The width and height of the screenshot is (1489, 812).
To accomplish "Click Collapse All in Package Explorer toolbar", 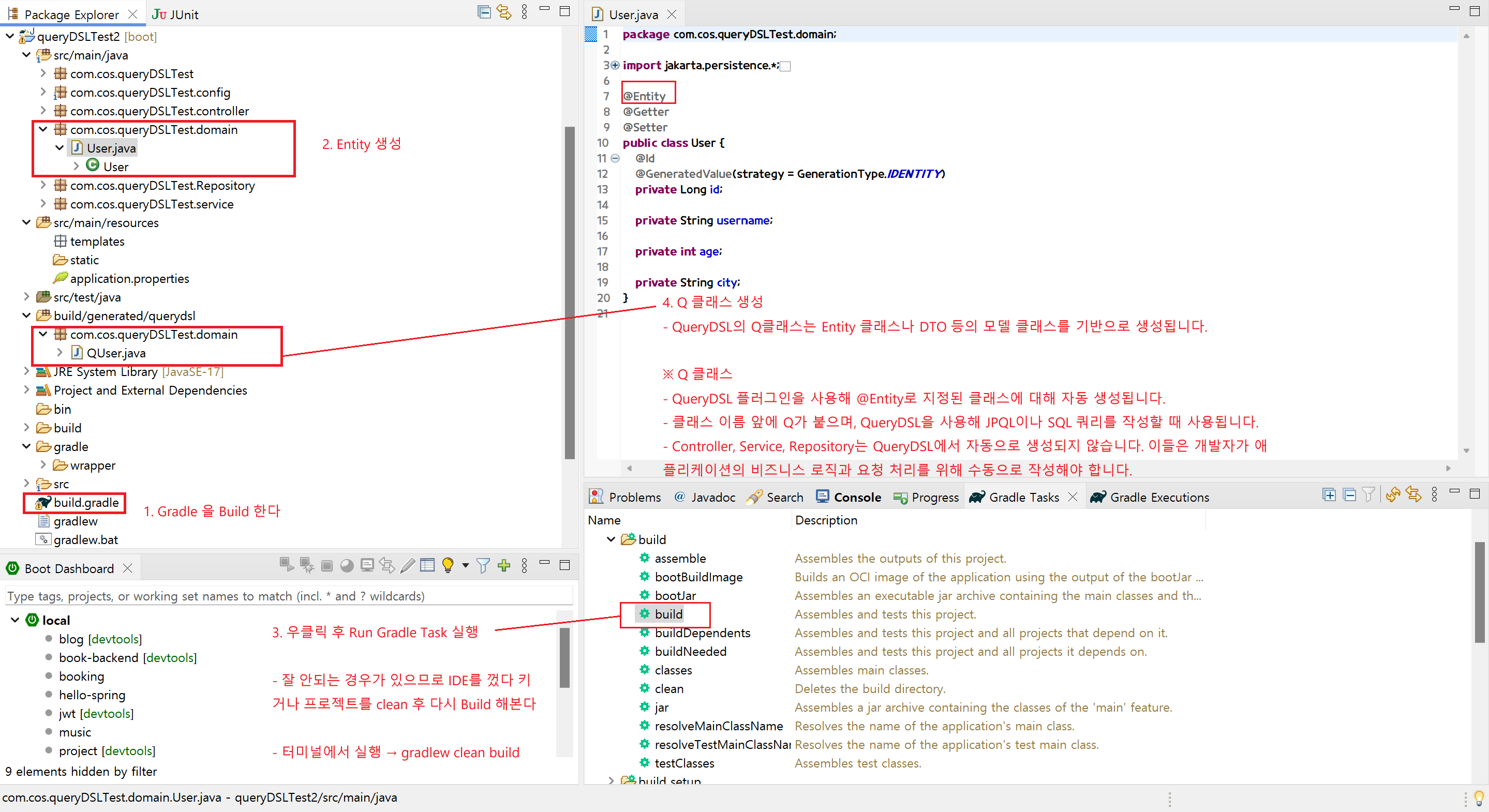I will (484, 12).
